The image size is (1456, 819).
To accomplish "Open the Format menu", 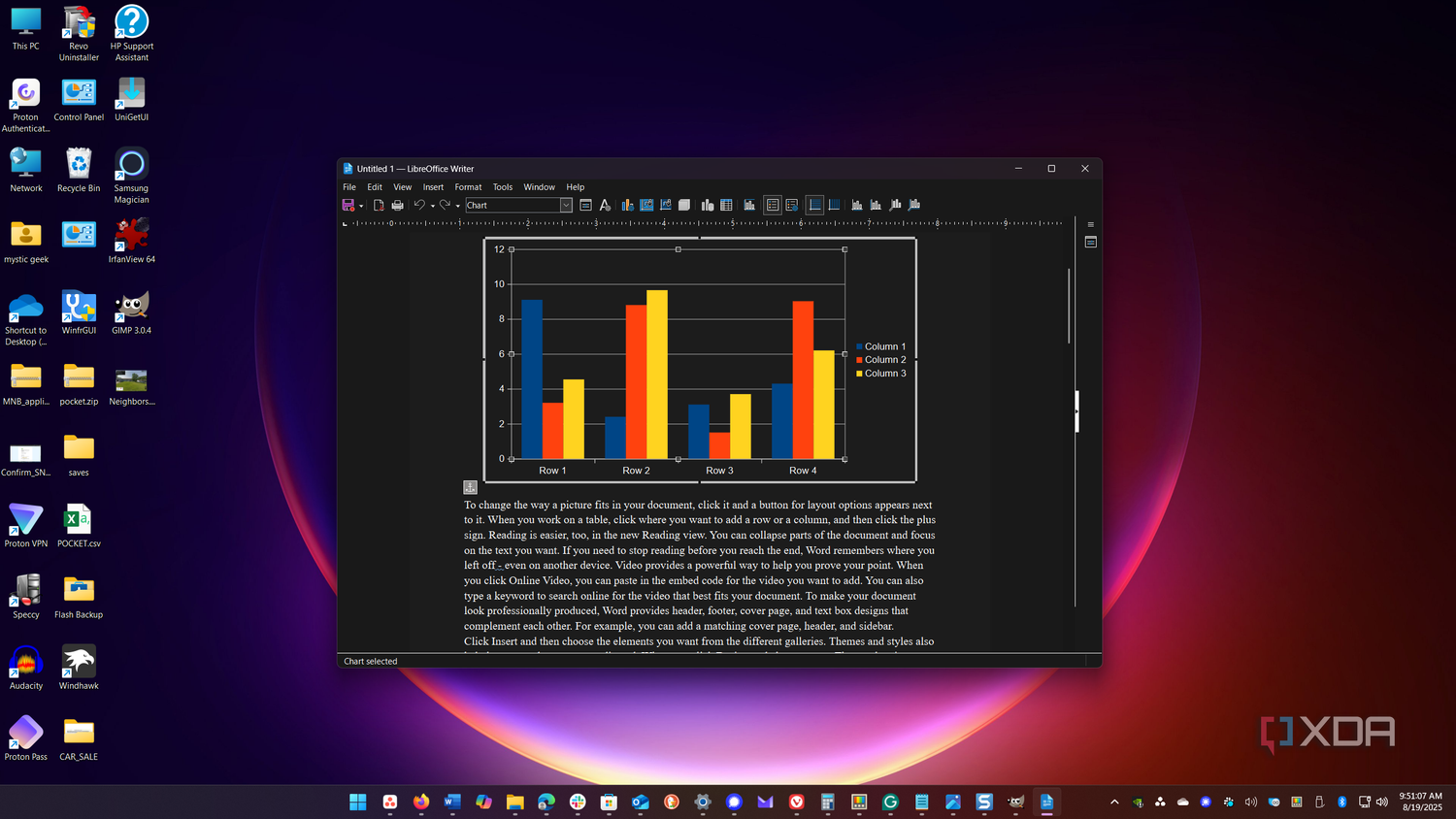I will (x=468, y=187).
